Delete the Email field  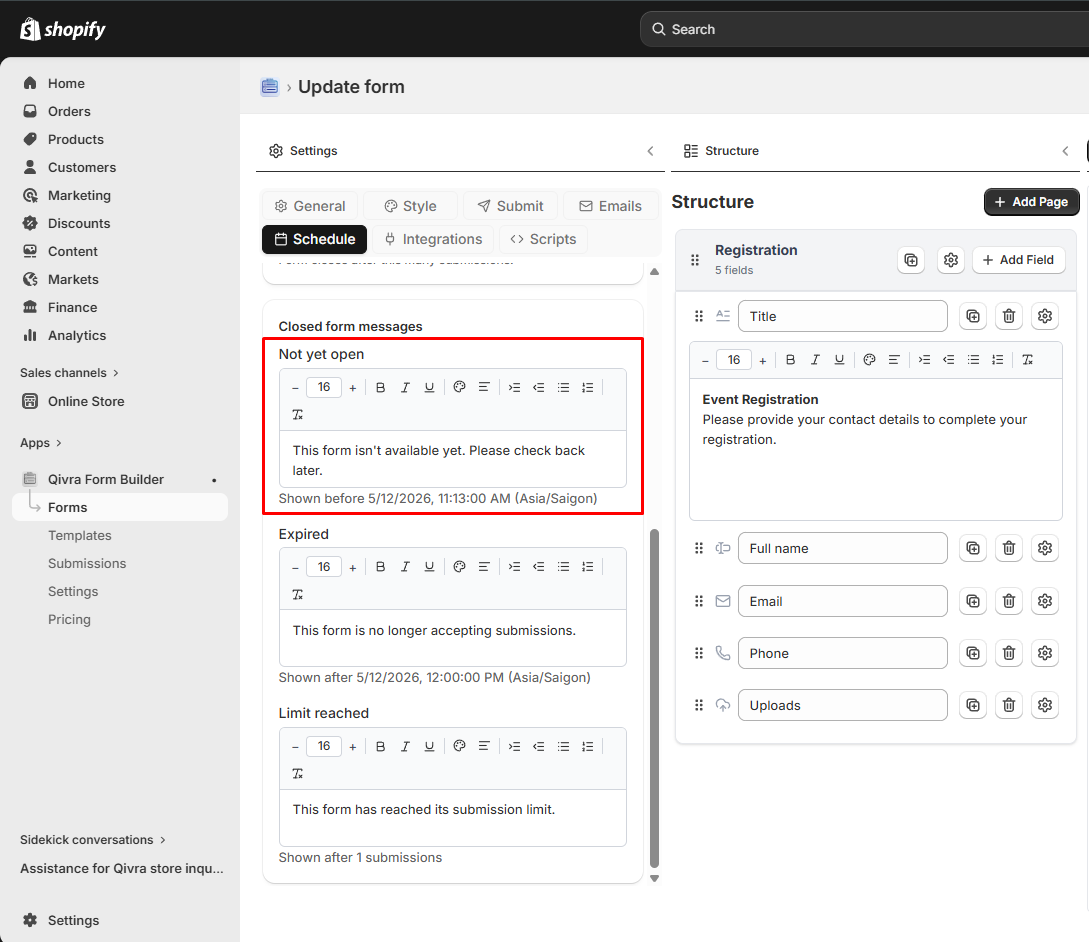(x=1009, y=601)
